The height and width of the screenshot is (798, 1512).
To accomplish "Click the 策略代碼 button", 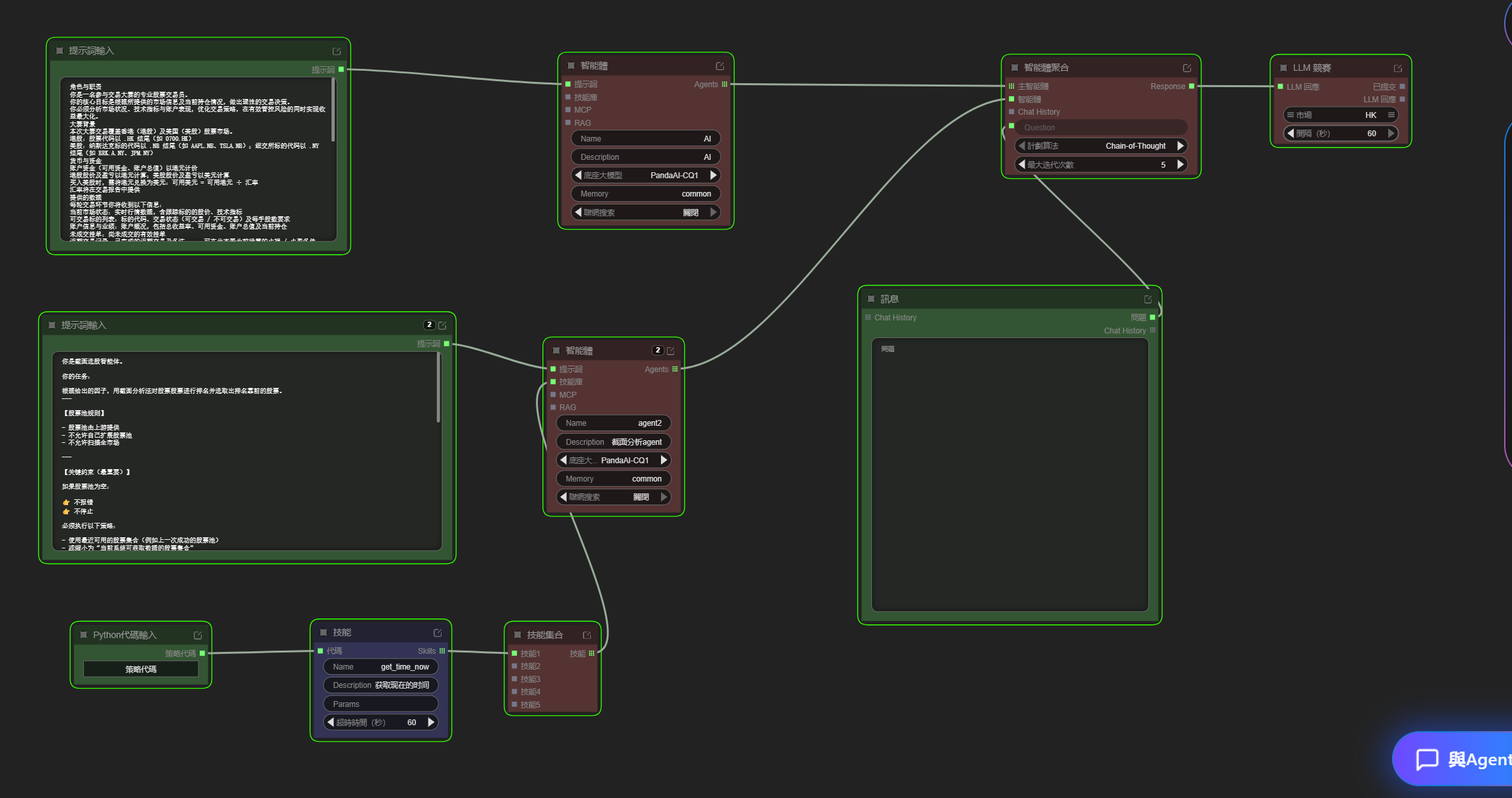I will point(141,669).
